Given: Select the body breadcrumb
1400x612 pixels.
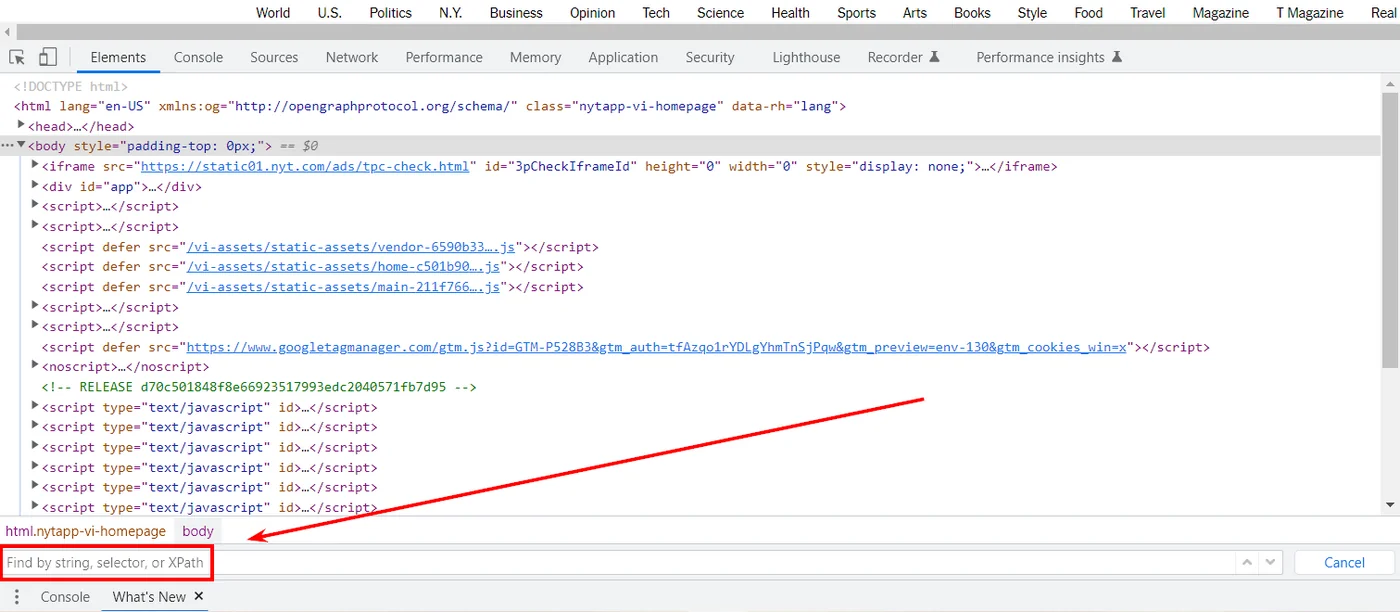Looking at the screenshot, I should point(198,531).
